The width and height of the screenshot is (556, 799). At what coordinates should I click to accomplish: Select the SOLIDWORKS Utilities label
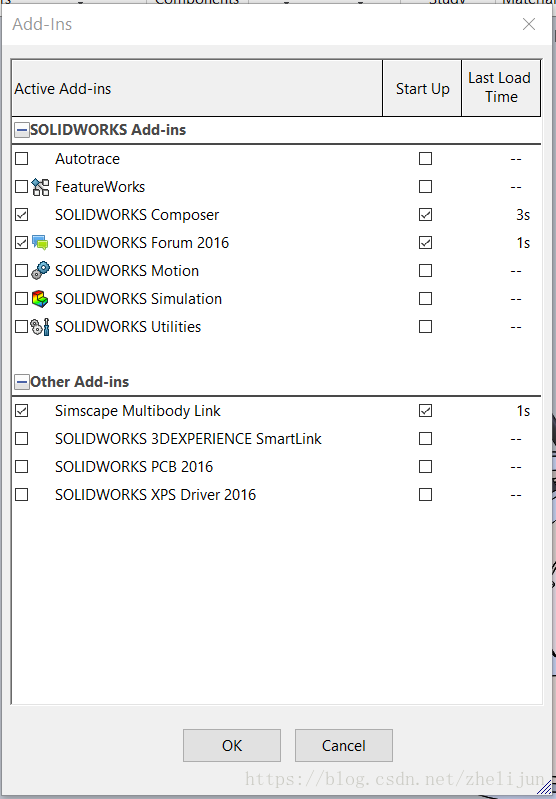click(x=128, y=327)
